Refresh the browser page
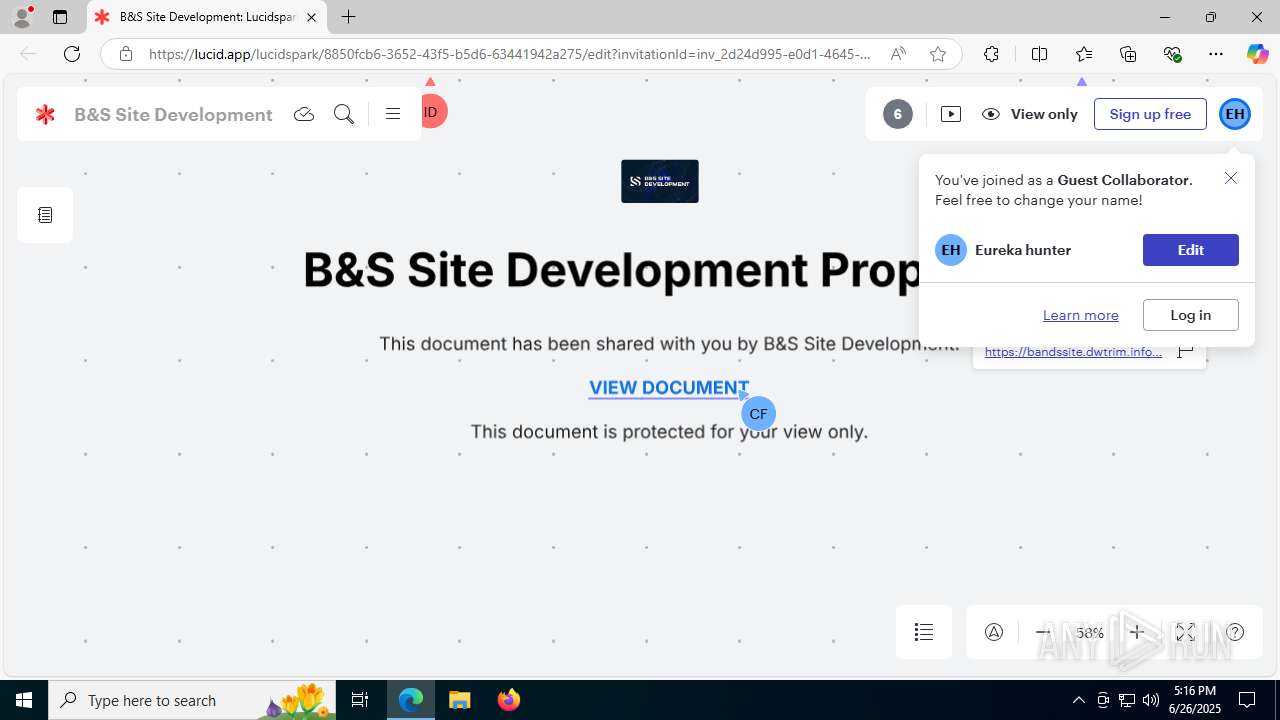 pyautogui.click(x=72, y=54)
